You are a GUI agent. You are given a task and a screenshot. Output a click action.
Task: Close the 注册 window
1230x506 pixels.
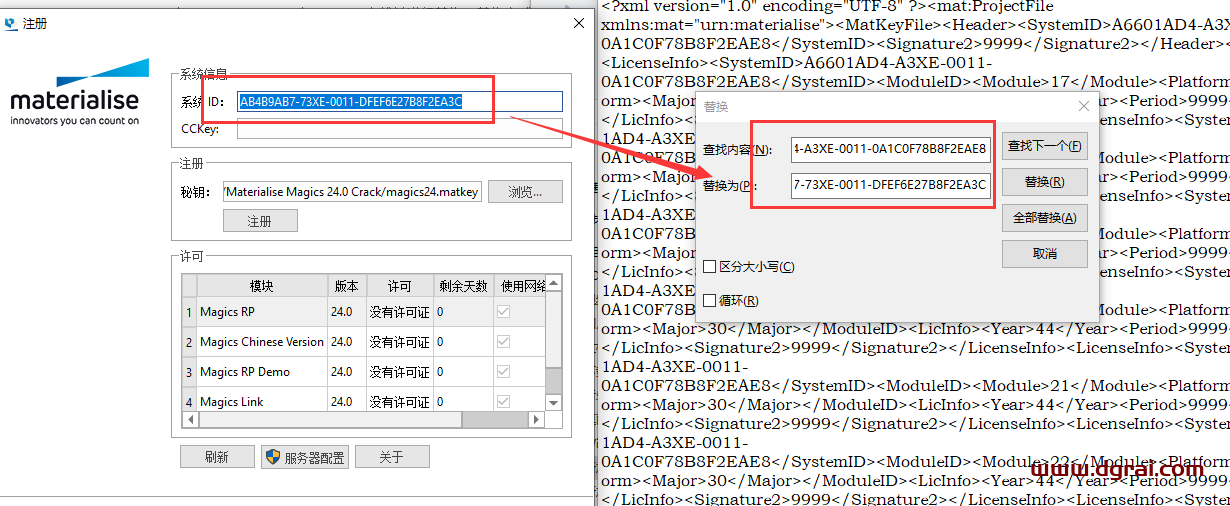click(x=579, y=23)
